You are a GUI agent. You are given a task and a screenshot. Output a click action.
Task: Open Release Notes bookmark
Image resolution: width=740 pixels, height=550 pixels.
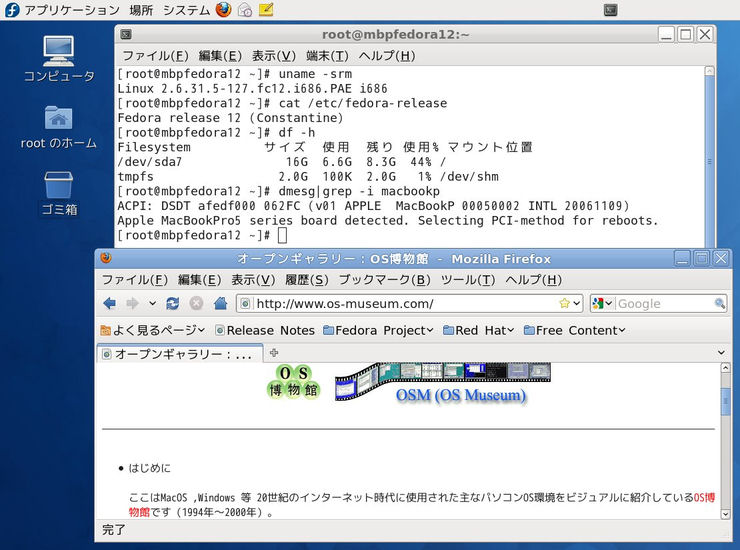(x=265, y=330)
